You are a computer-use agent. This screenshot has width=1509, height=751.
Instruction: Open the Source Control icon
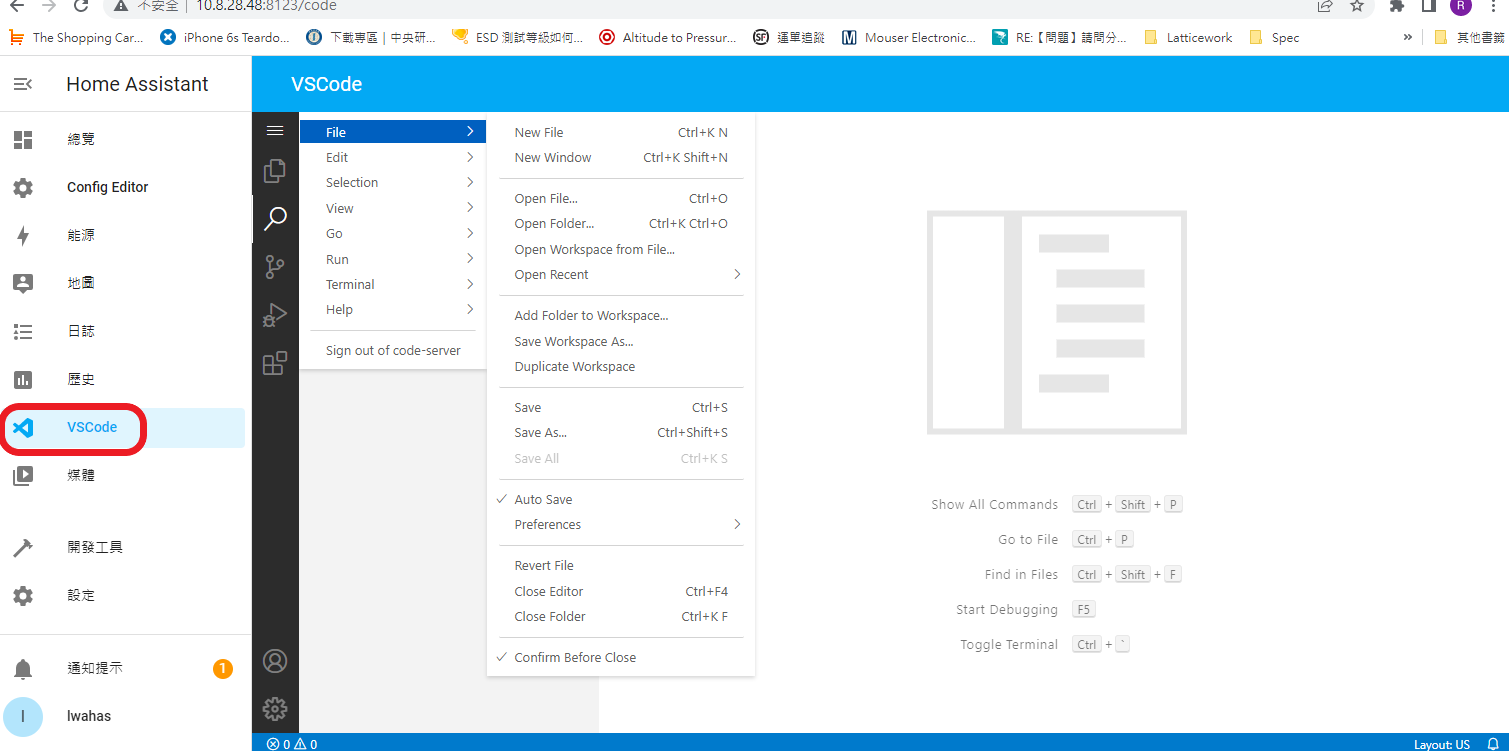click(275, 267)
